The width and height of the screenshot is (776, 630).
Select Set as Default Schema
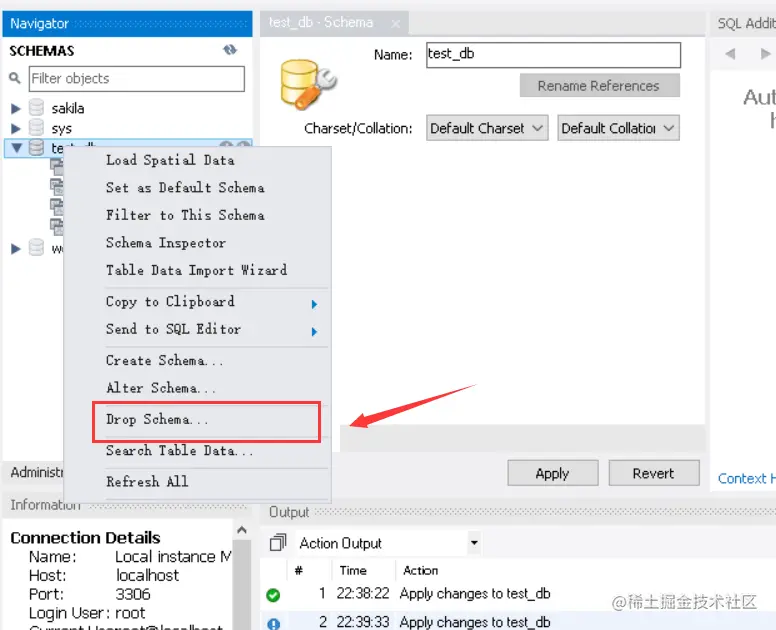(185, 188)
